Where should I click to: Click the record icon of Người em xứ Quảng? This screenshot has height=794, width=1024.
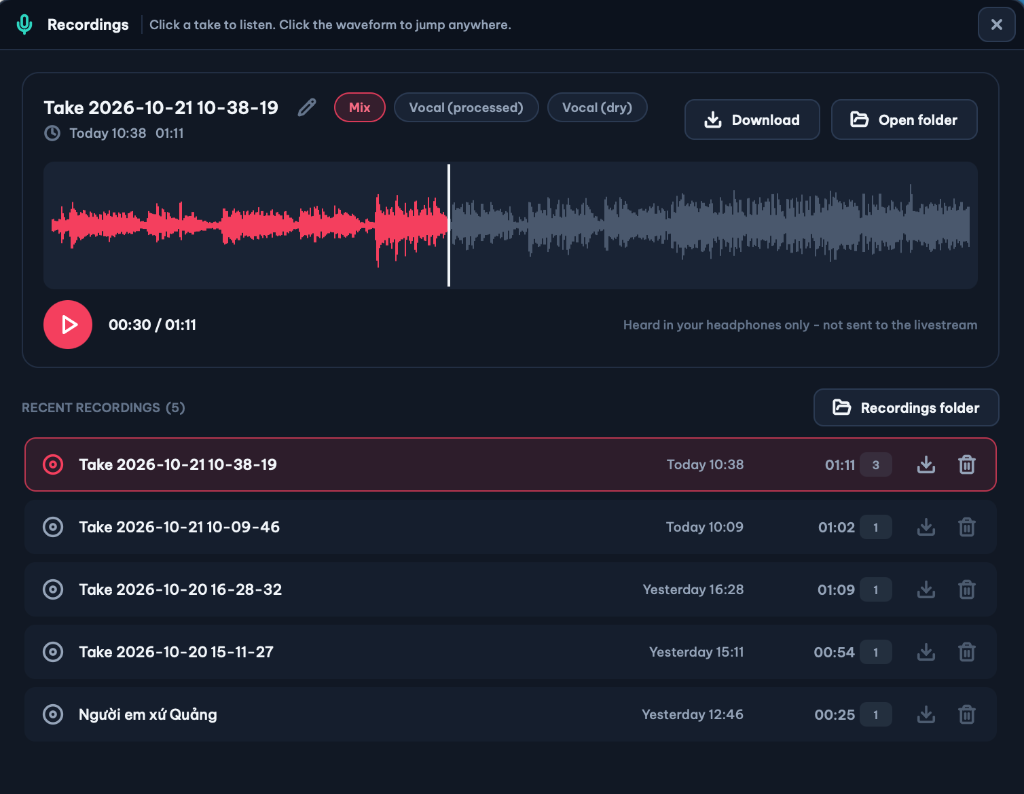pyautogui.click(x=53, y=714)
